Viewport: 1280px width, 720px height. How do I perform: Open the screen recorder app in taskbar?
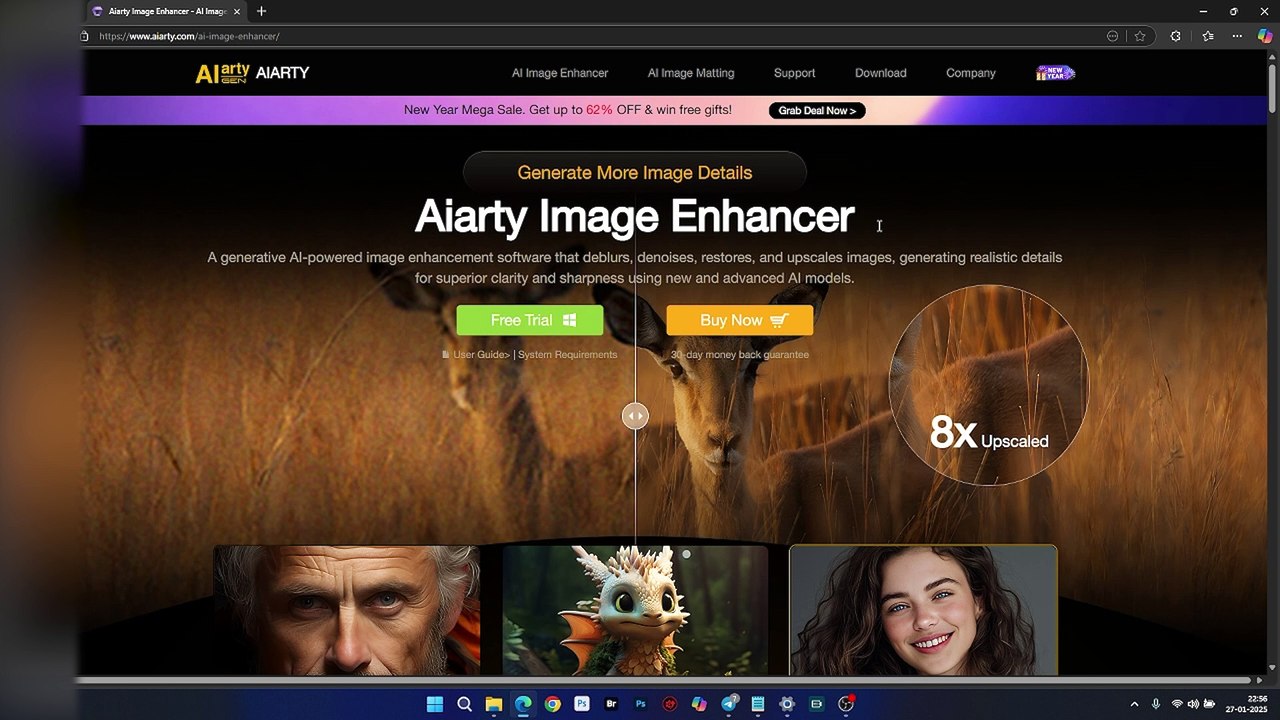816,704
